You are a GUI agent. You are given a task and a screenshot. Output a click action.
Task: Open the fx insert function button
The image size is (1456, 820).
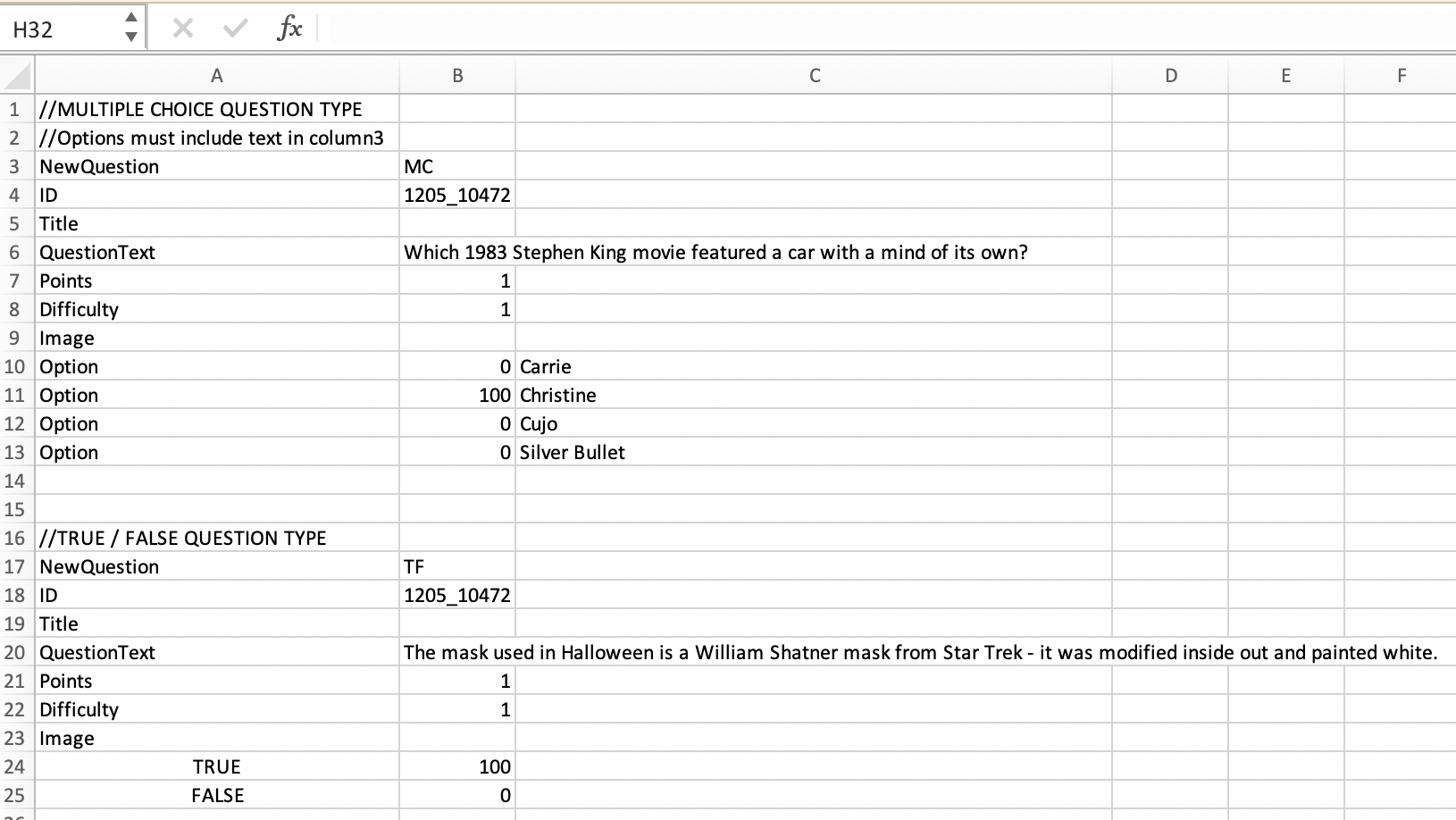[x=289, y=29]
